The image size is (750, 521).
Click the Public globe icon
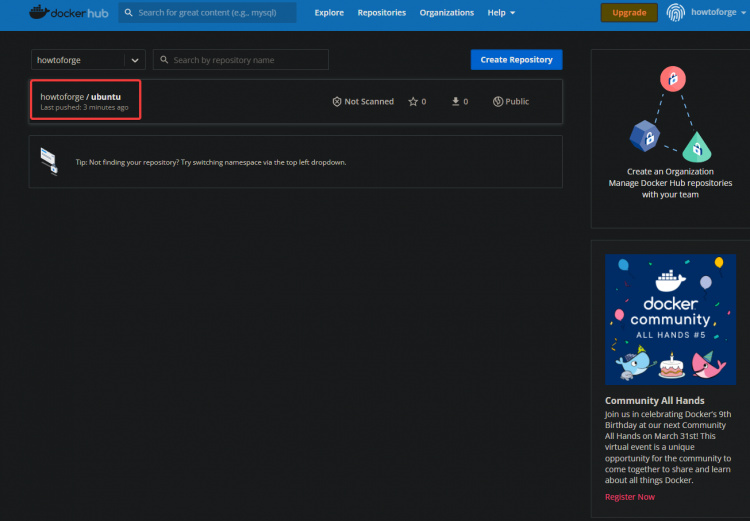498,102
